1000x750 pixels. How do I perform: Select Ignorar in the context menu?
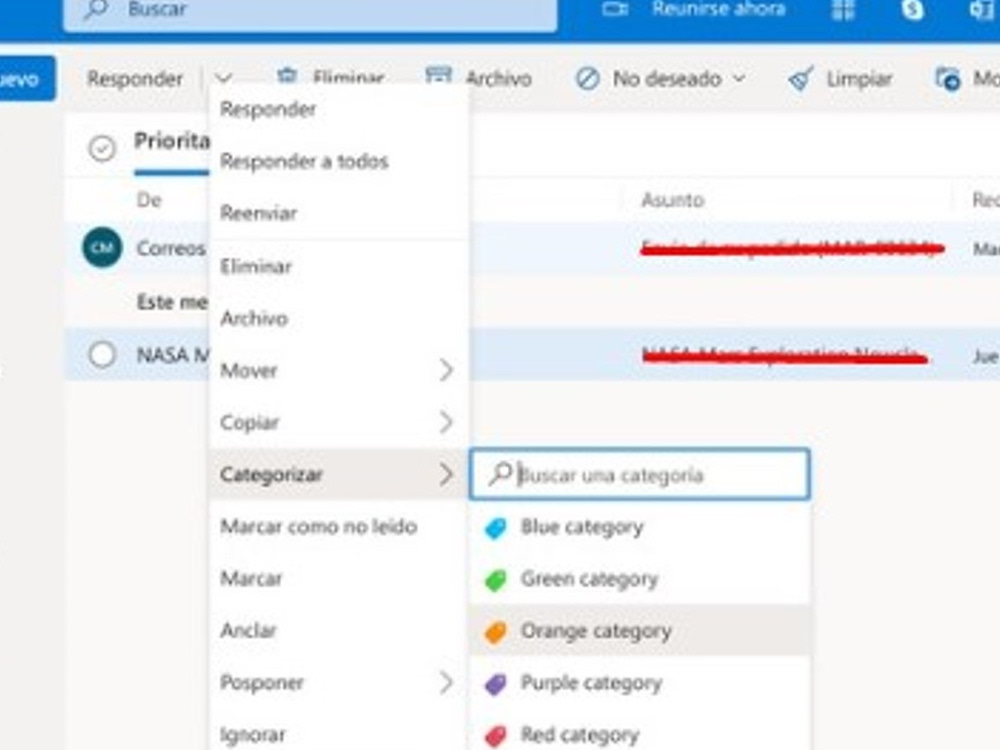[x=253, y=735]
